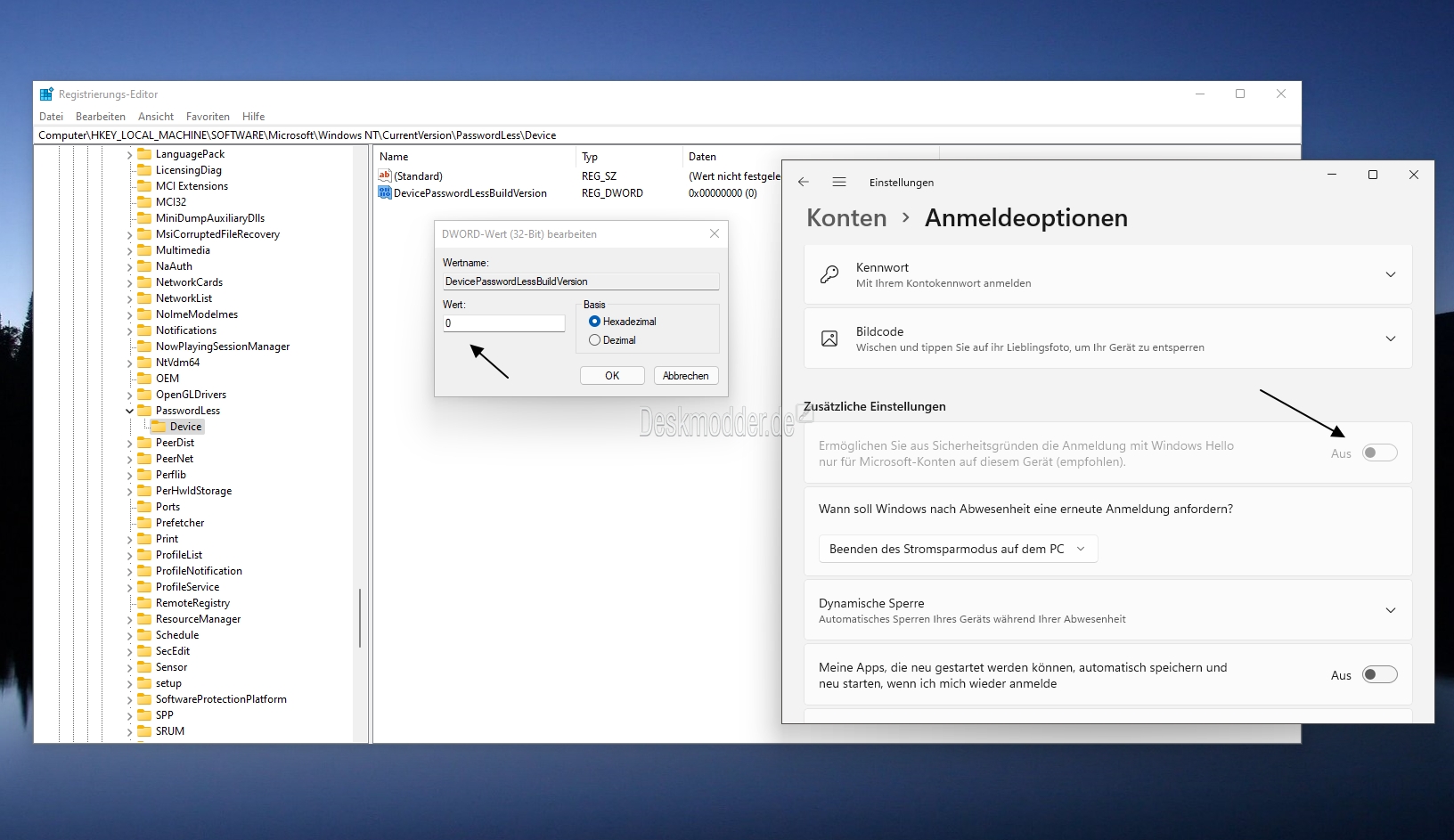Click OK in the DWORD edit dialog
Screen dimensions: 1454x840
click(612, 376)
